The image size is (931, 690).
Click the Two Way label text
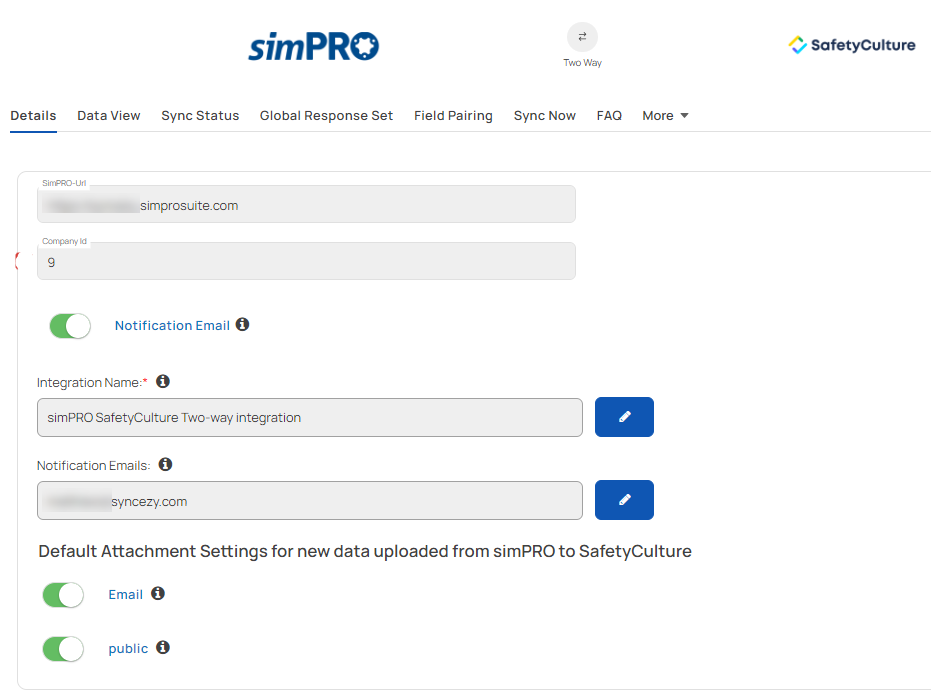click(582, 62)
